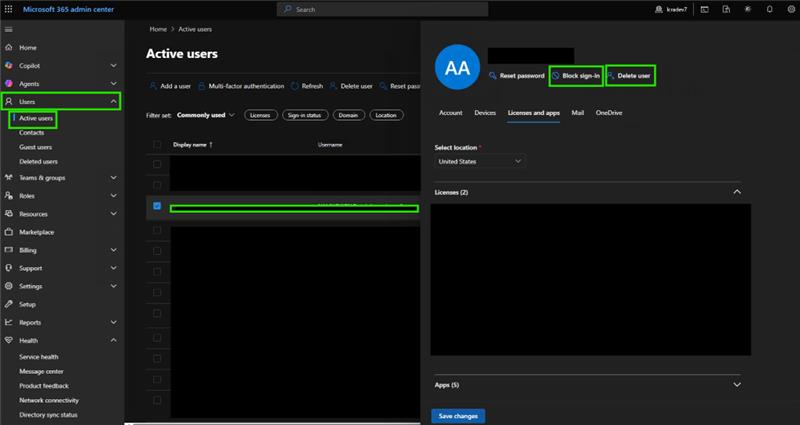Click the Settings gear icon in sidebar
800x425 pixels.
(9, 286)
